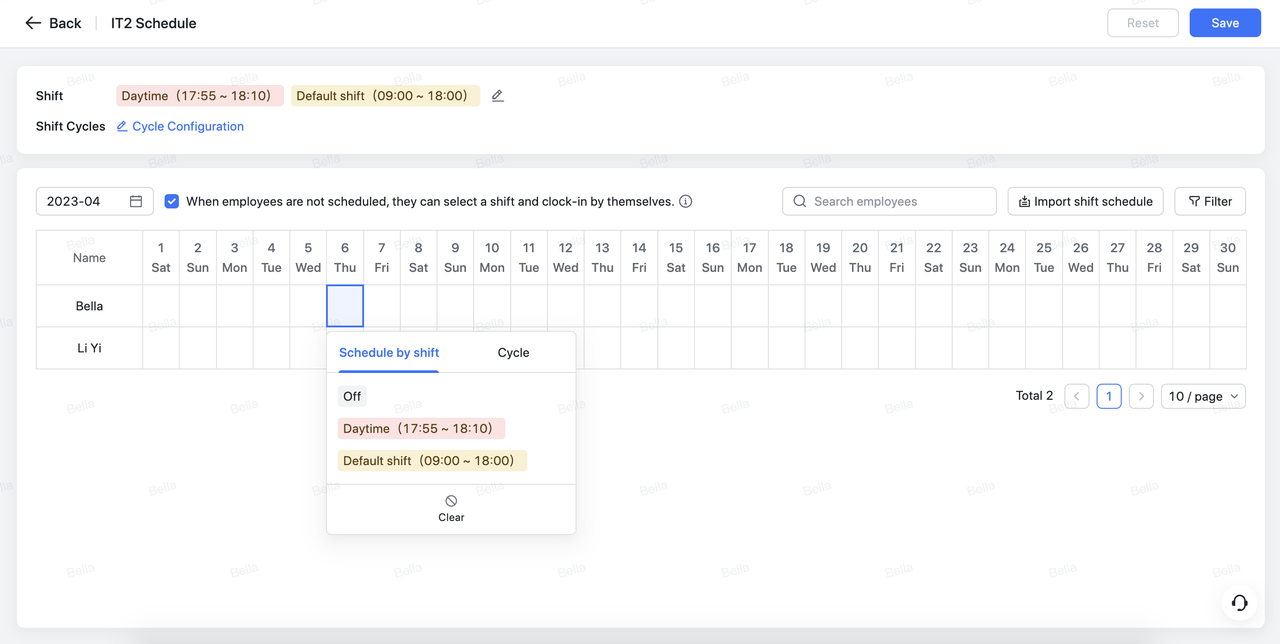Click the pencil icon beside shift tags

point(498,96)
